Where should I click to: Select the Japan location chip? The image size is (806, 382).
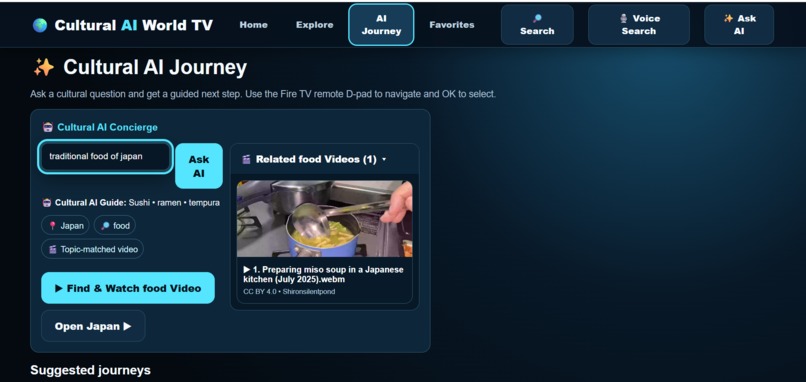(x=65, y=225)
